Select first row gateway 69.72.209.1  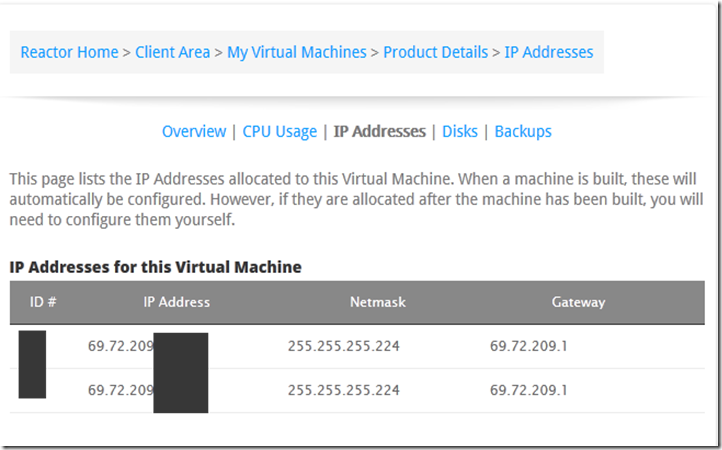click(529, 346)
